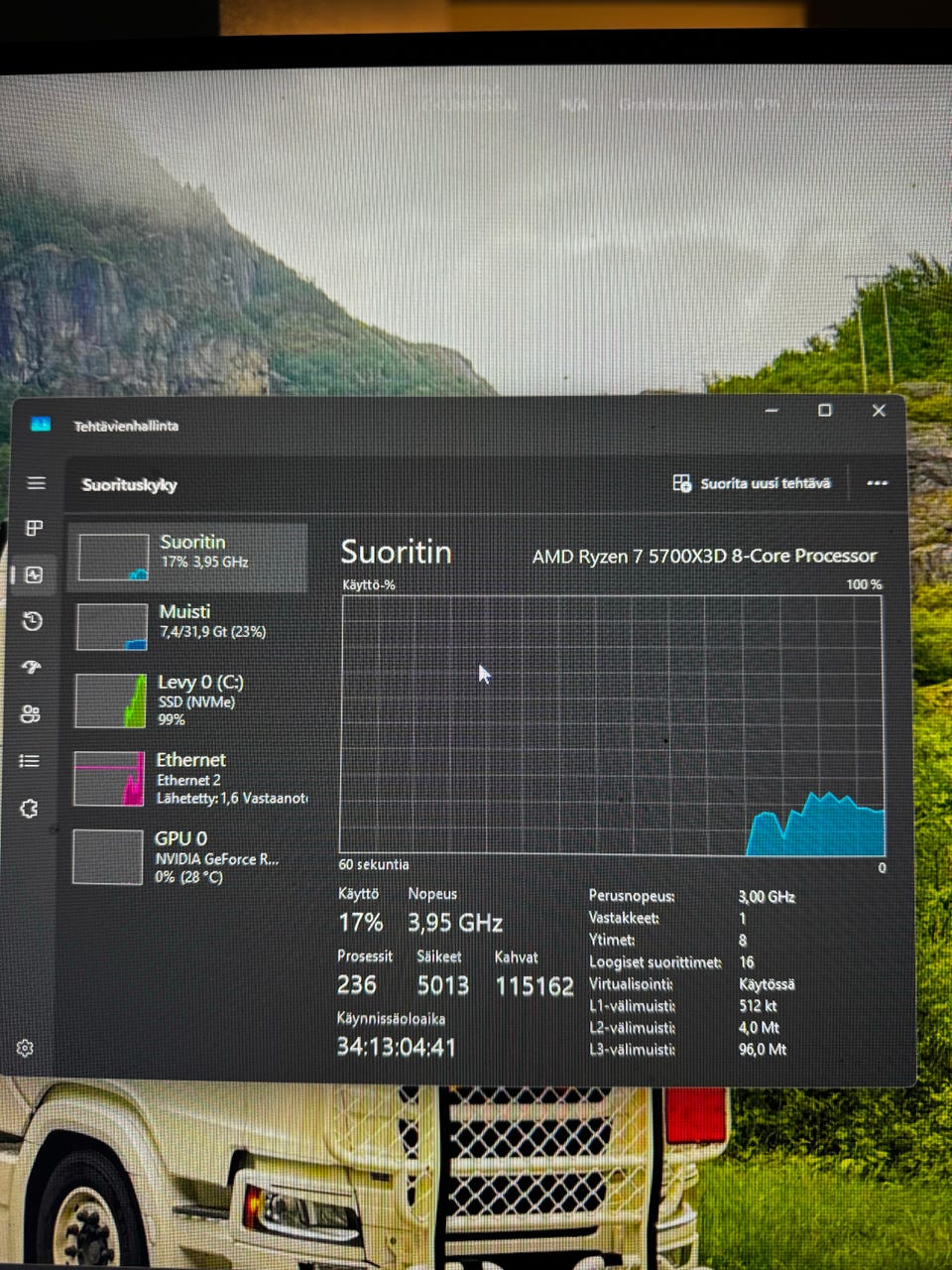Open the Processes page icon

35,528
